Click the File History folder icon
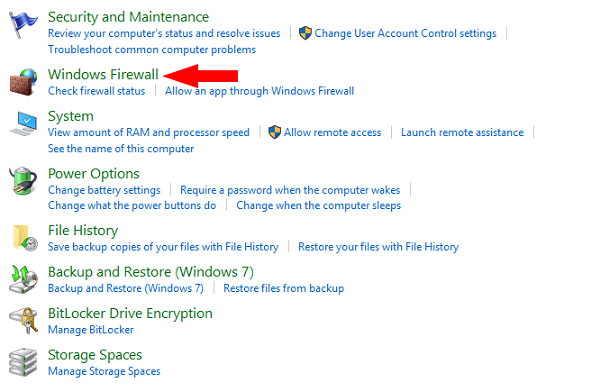This screenshot has height=389, width=589. (25, 238)
